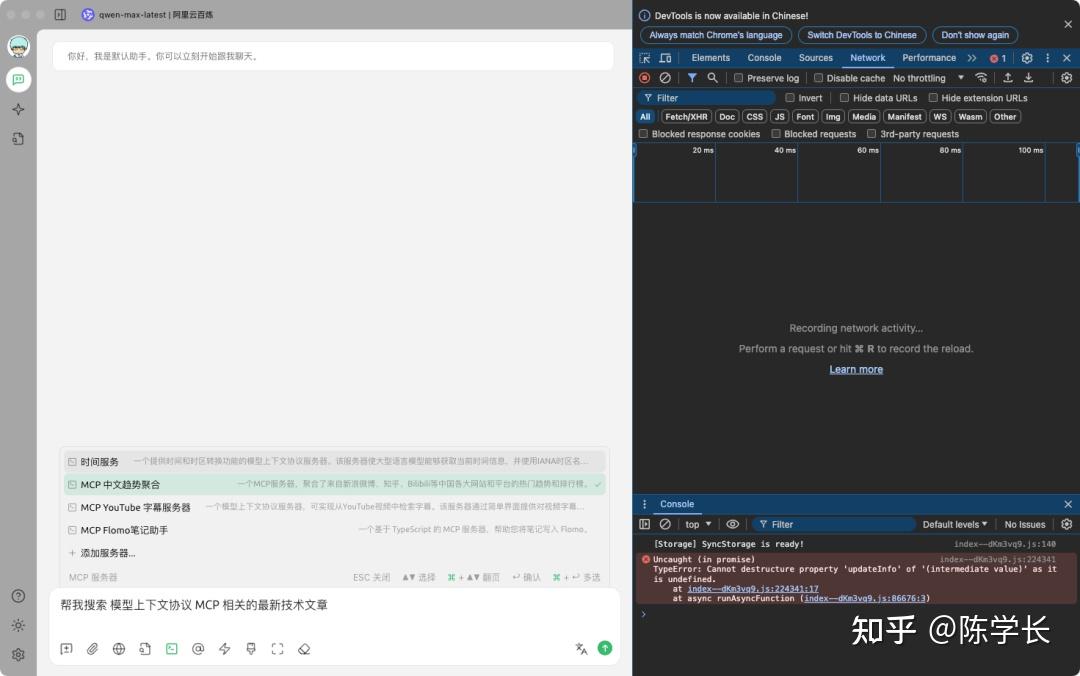
Task: Clear network log in DevTools
Action: pyautogui.click(x=665, y=78)
